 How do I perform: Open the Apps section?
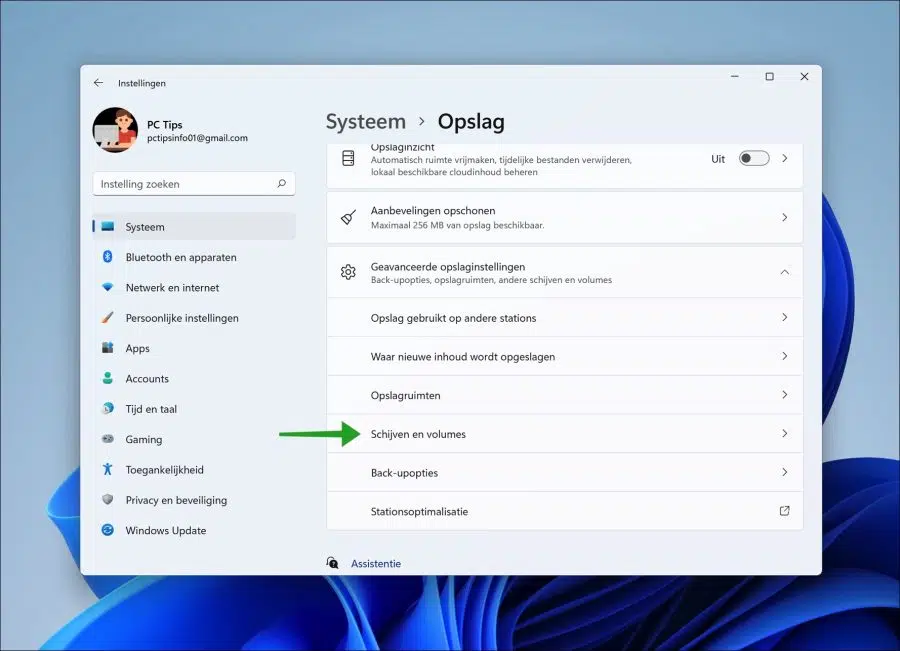point(194,348)
